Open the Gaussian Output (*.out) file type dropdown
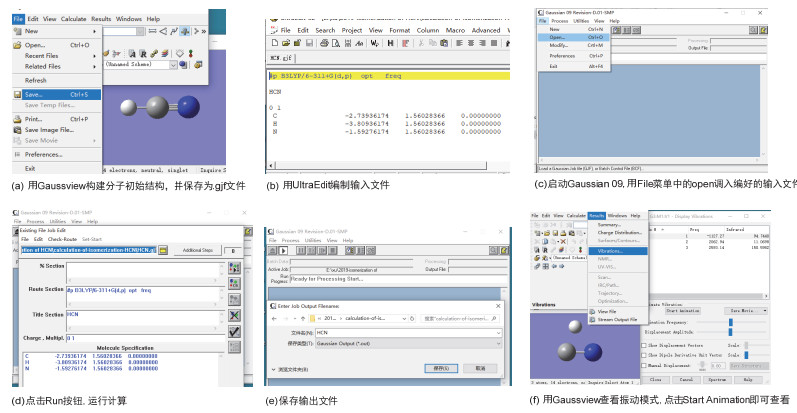797x413 pixels. coord(498,344)
